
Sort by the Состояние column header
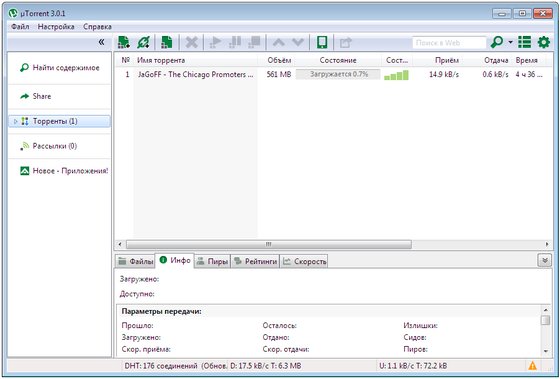point(338,60)
